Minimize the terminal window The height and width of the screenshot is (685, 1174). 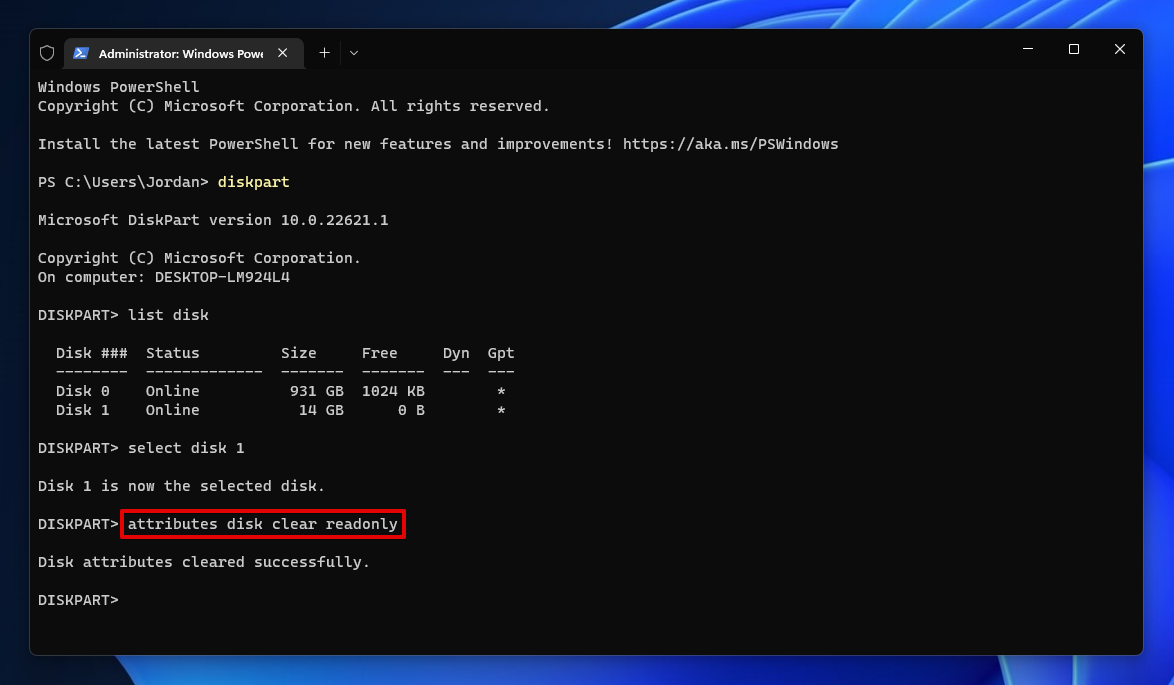pos(1028,49)
